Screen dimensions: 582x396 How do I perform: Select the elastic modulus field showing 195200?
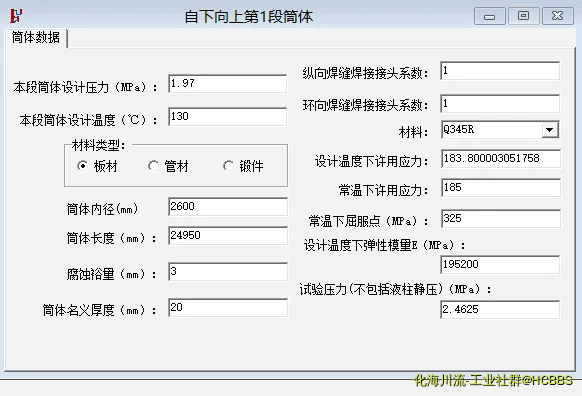pyautogui.click(x=500, y=265)
